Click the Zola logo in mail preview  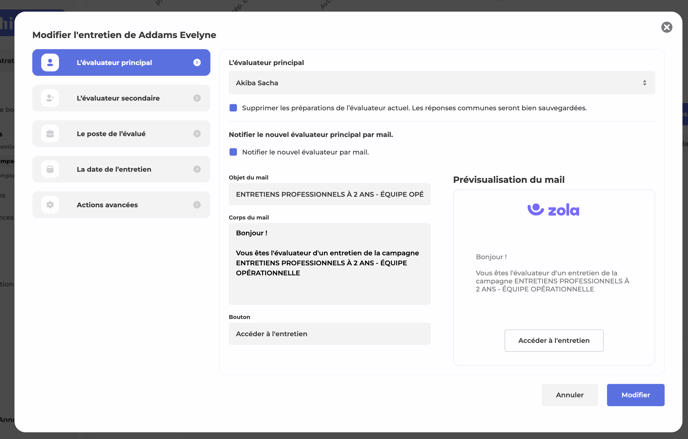tap(553, 210)
